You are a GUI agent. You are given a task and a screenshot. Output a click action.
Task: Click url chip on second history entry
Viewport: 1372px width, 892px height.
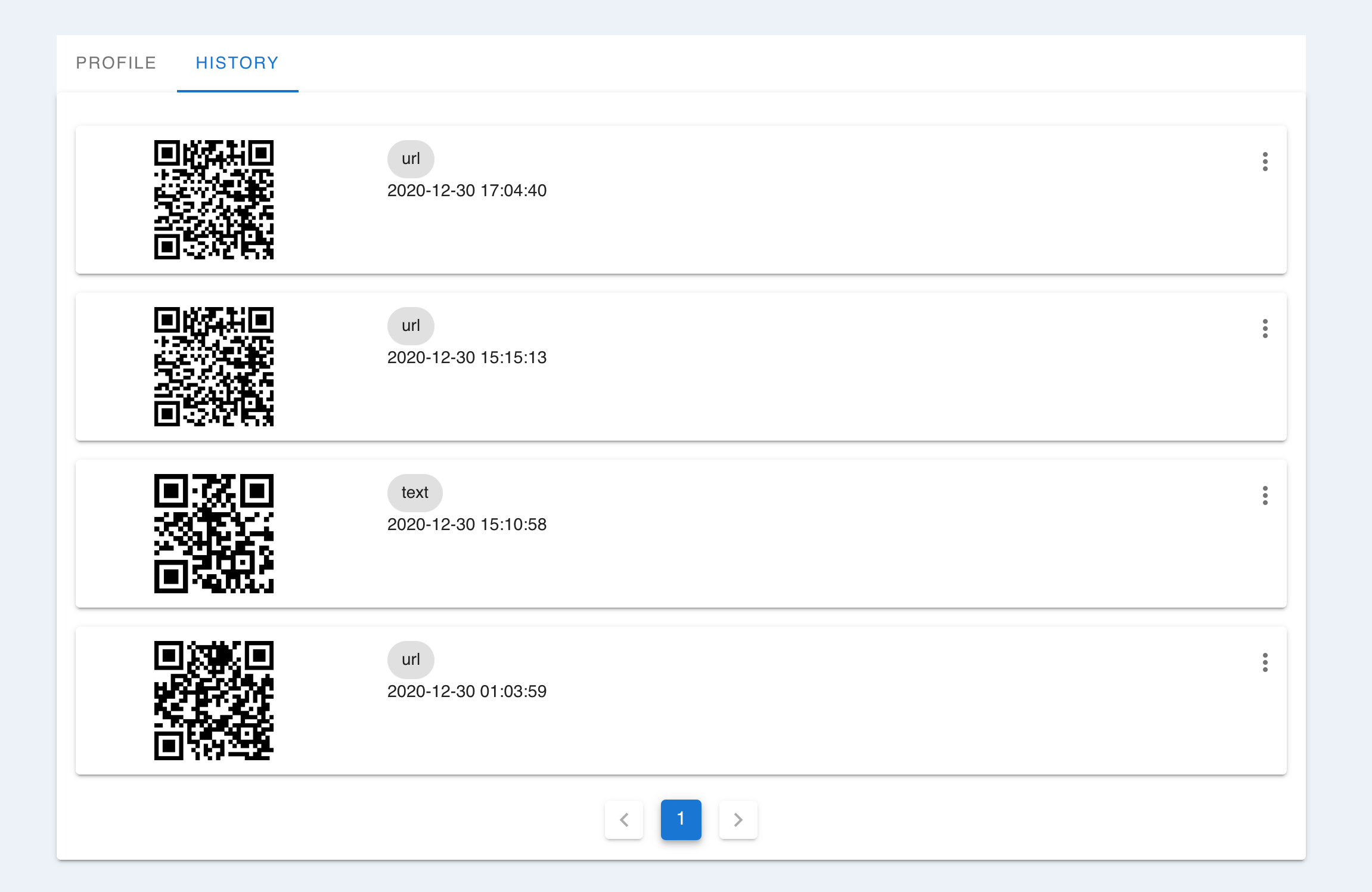pyautogui.click(x=411, y=326)
